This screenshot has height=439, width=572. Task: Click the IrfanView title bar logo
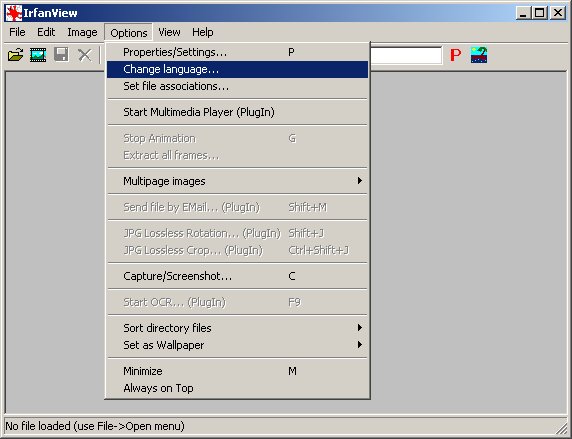[13, 13]
